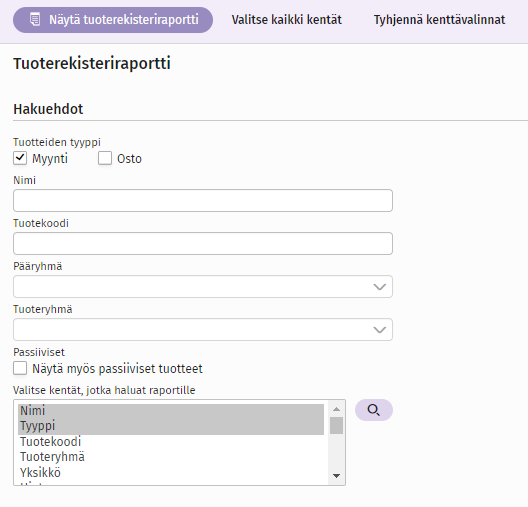Click the magnifier search icon button

tap(374, 410)
